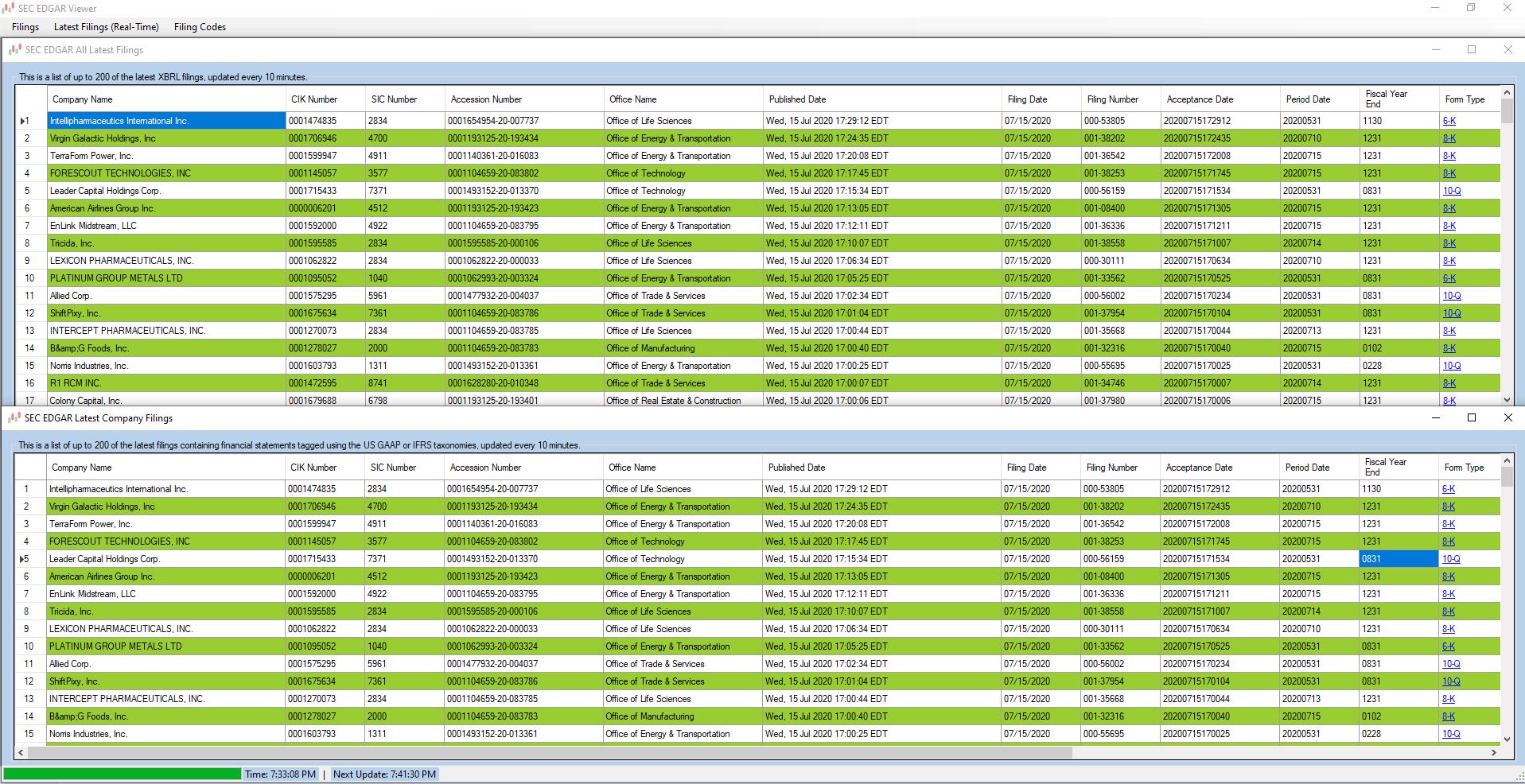Select EnLink Midstream, LLC cell in Latest Company Filings
Screen dimensions: 1525x784
[x=165, y=594]
